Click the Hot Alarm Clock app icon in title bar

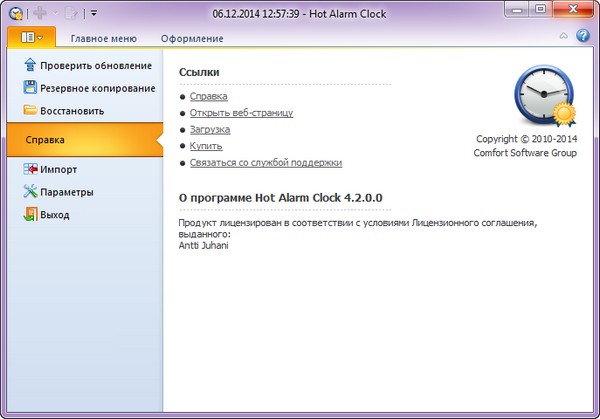(x=16, y=14)
